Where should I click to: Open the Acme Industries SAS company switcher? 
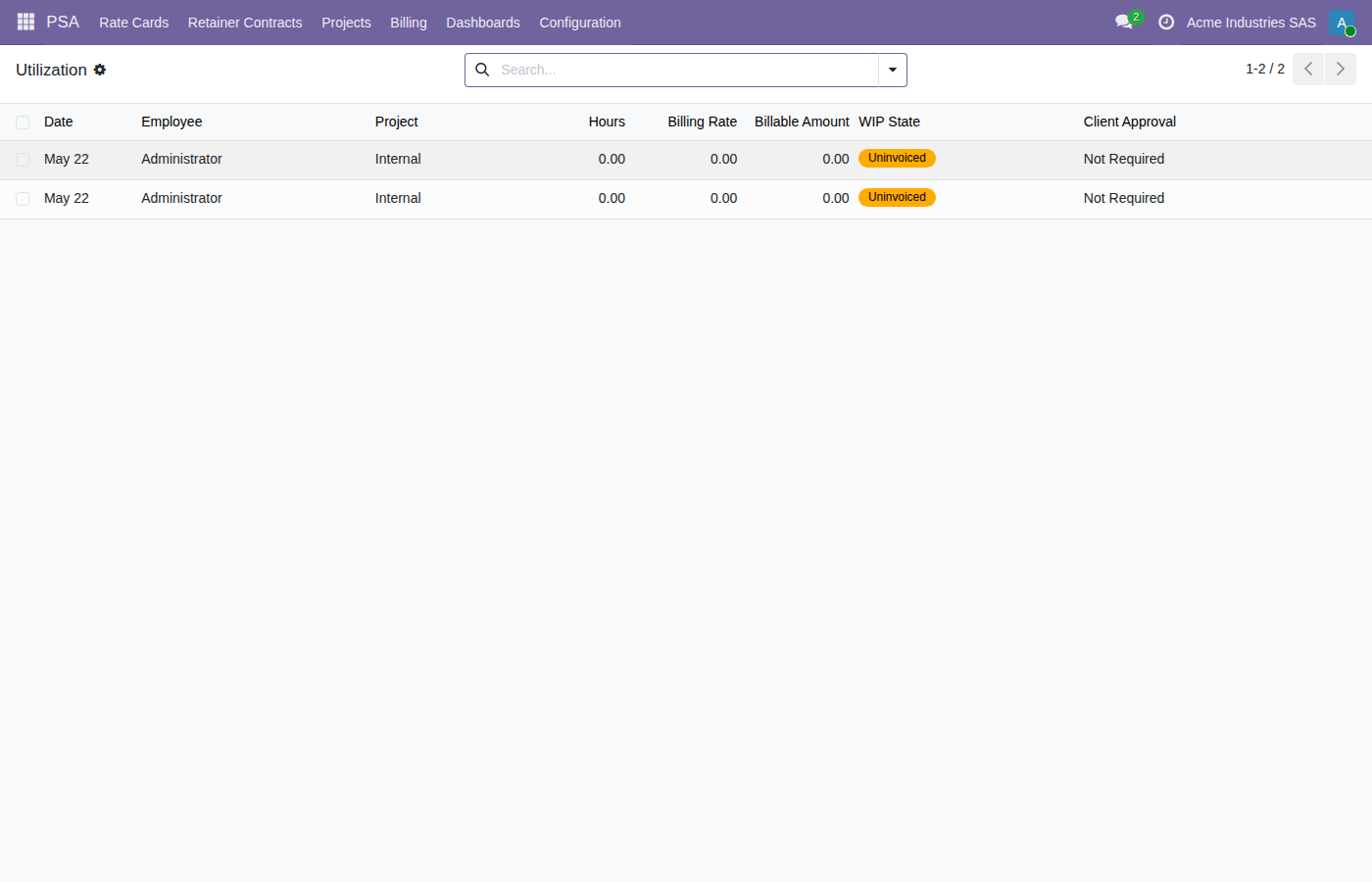[x=1251, y=23]
